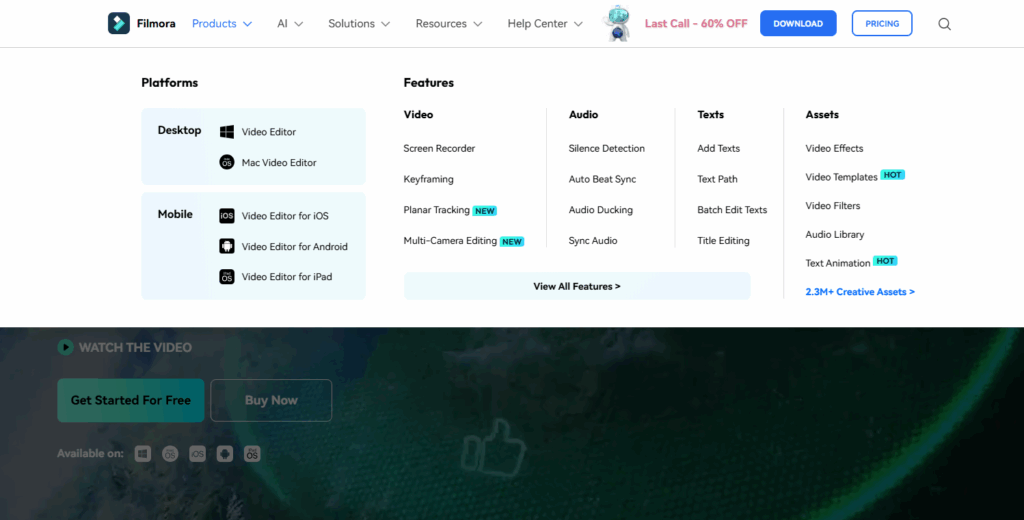Click Last Call - 60% OFF promo

coord(696,24)
